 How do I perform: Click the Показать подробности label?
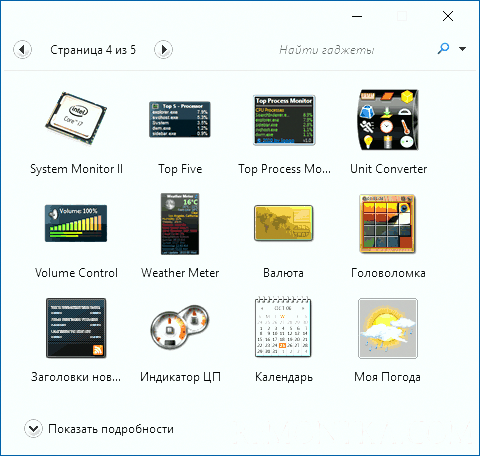(111, 429)
